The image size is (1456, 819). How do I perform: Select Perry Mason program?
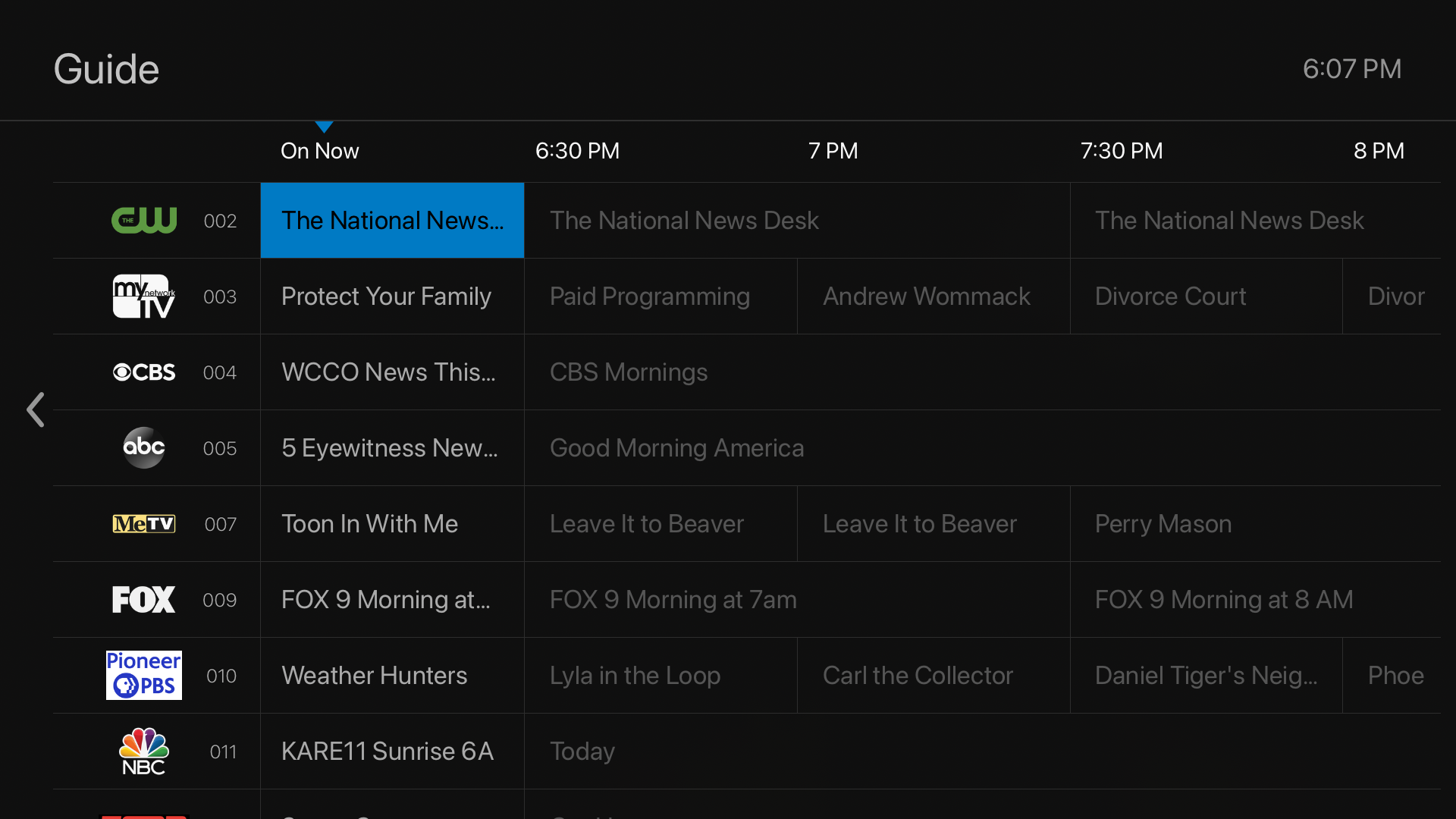[x=1256, y=523]
